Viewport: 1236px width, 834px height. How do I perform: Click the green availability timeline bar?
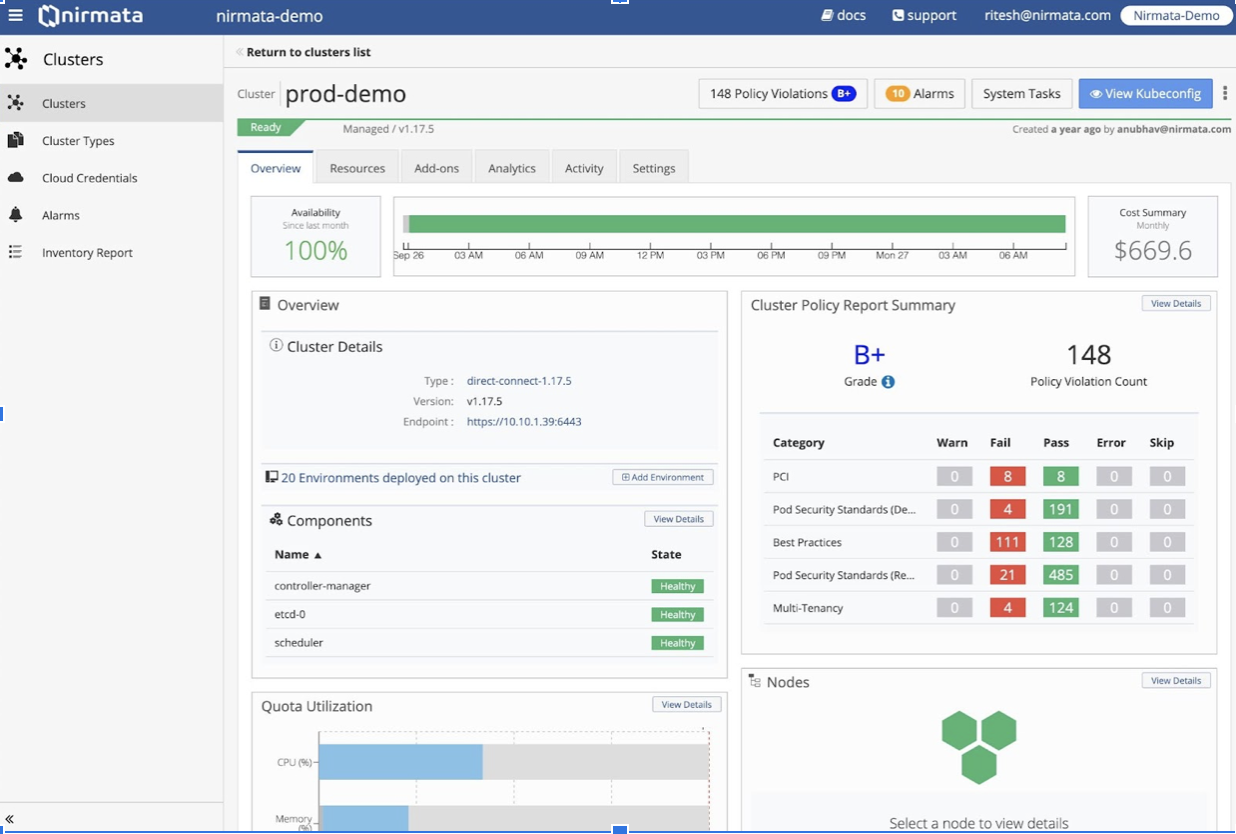click(737, 224)
